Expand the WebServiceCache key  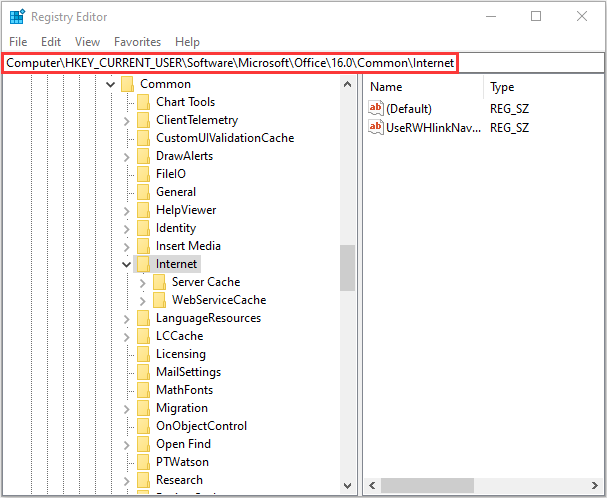[142, 301]
